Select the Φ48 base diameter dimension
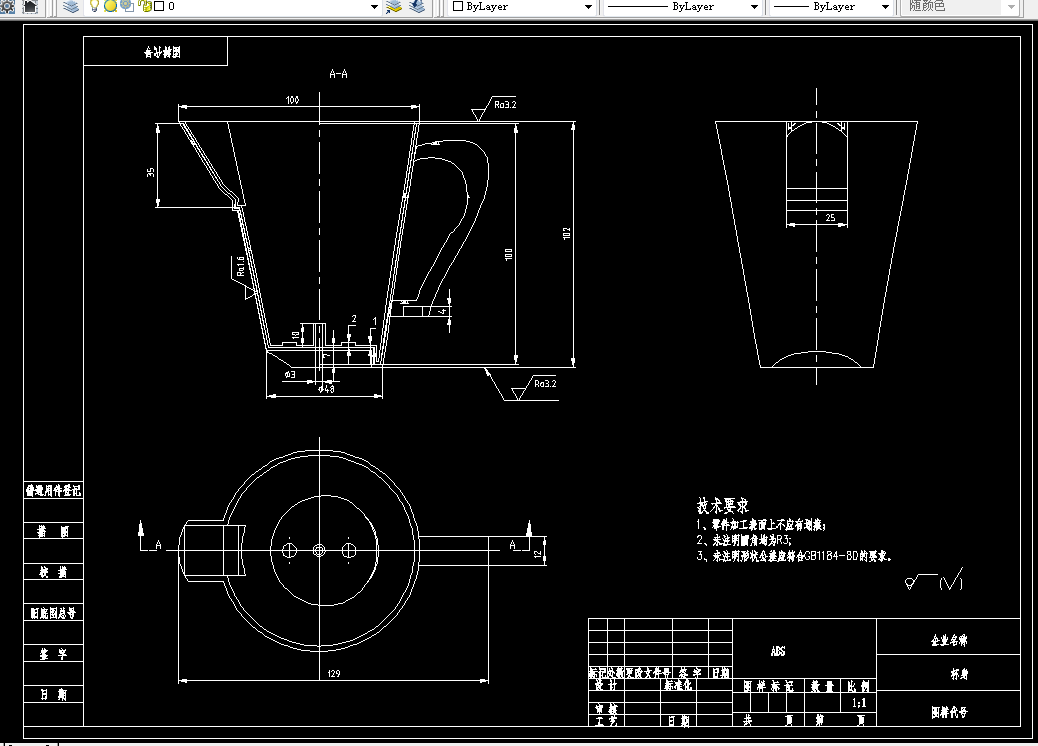Image resolution: width=1038 pixels, height=746 pixels. [326, 389]
